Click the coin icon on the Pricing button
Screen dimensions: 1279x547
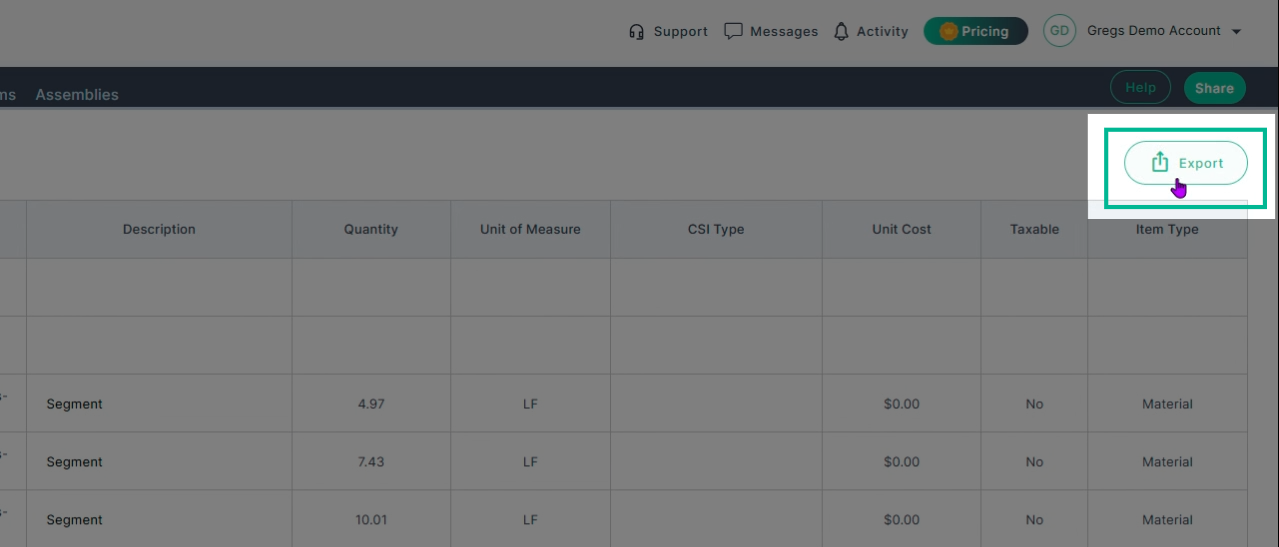click(x=948, y=31)
